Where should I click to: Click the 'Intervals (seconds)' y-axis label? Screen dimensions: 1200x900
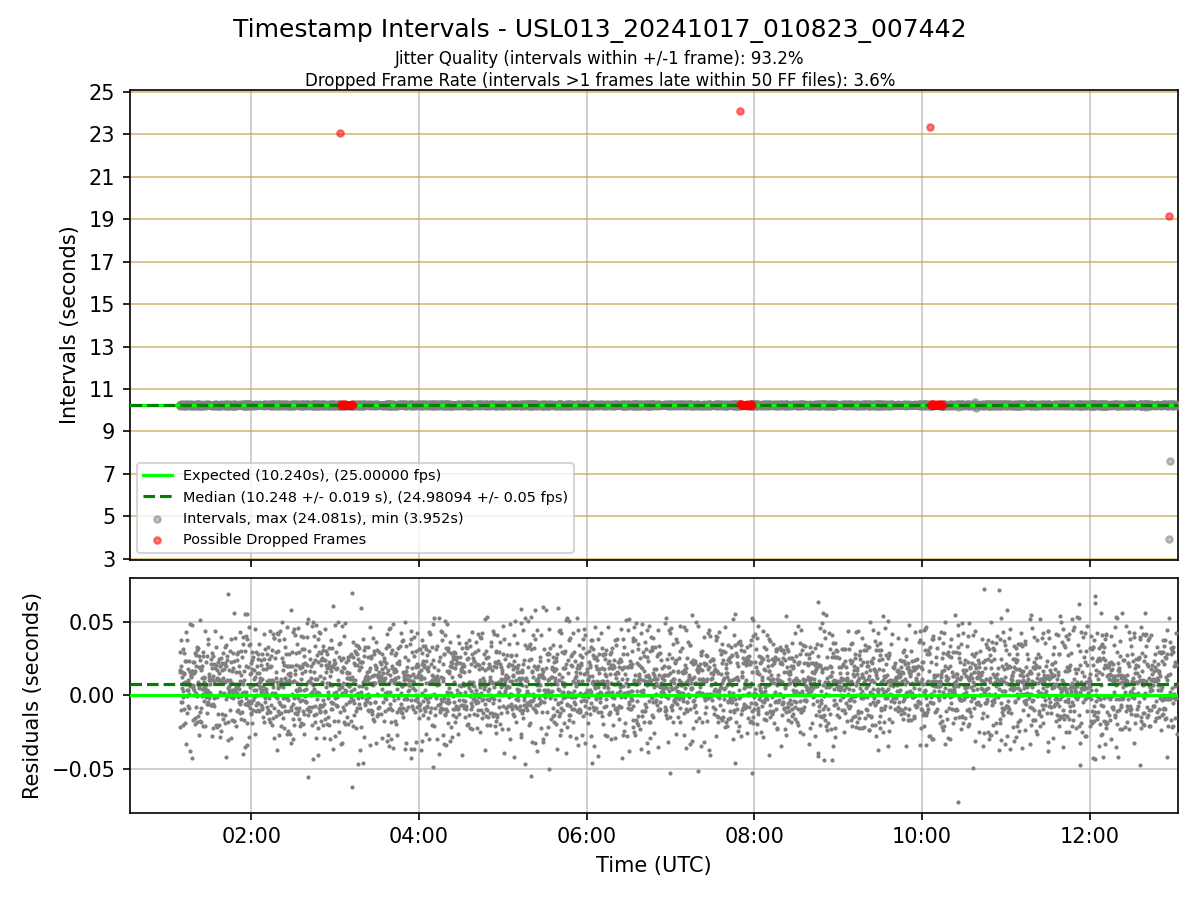69,325
